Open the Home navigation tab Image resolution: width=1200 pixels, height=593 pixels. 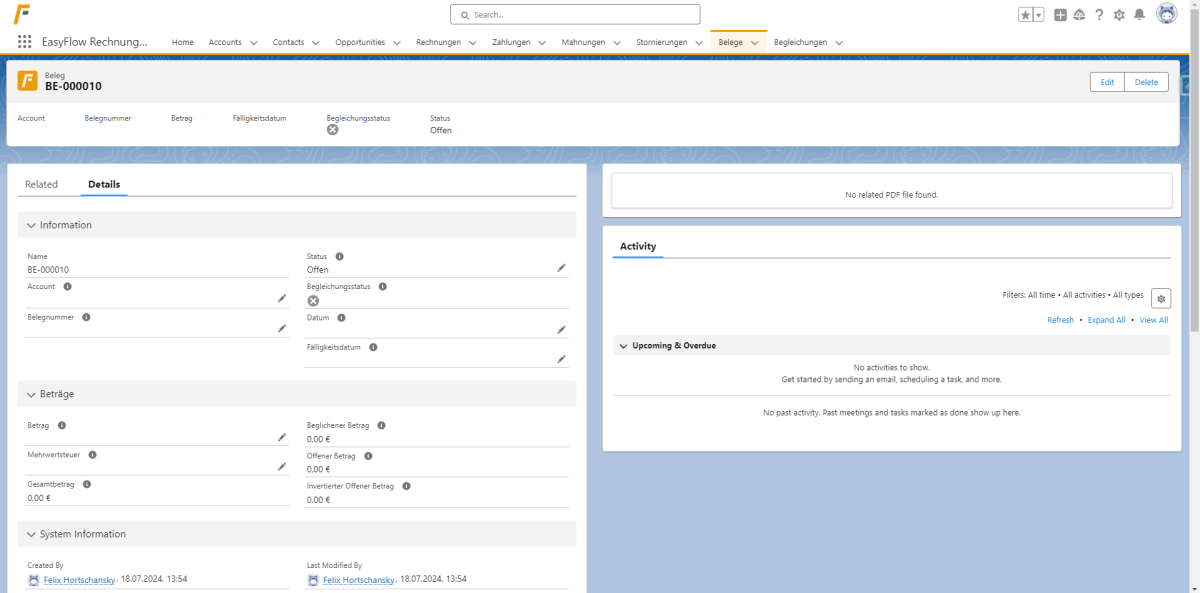point(183,42)
